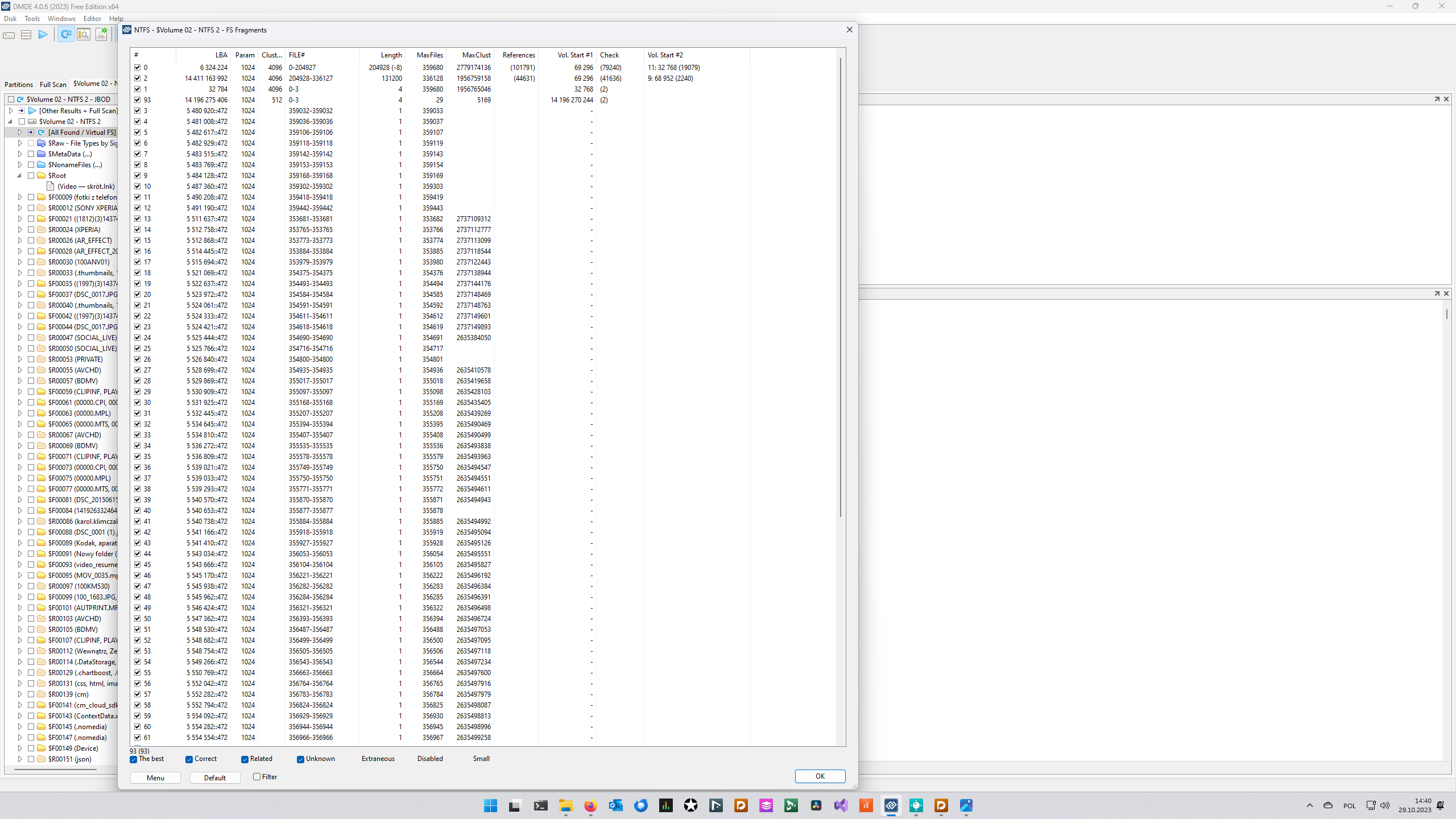Open the Windows Start menu
This screenshot has height=819, width=1456.
click(490, 805)
